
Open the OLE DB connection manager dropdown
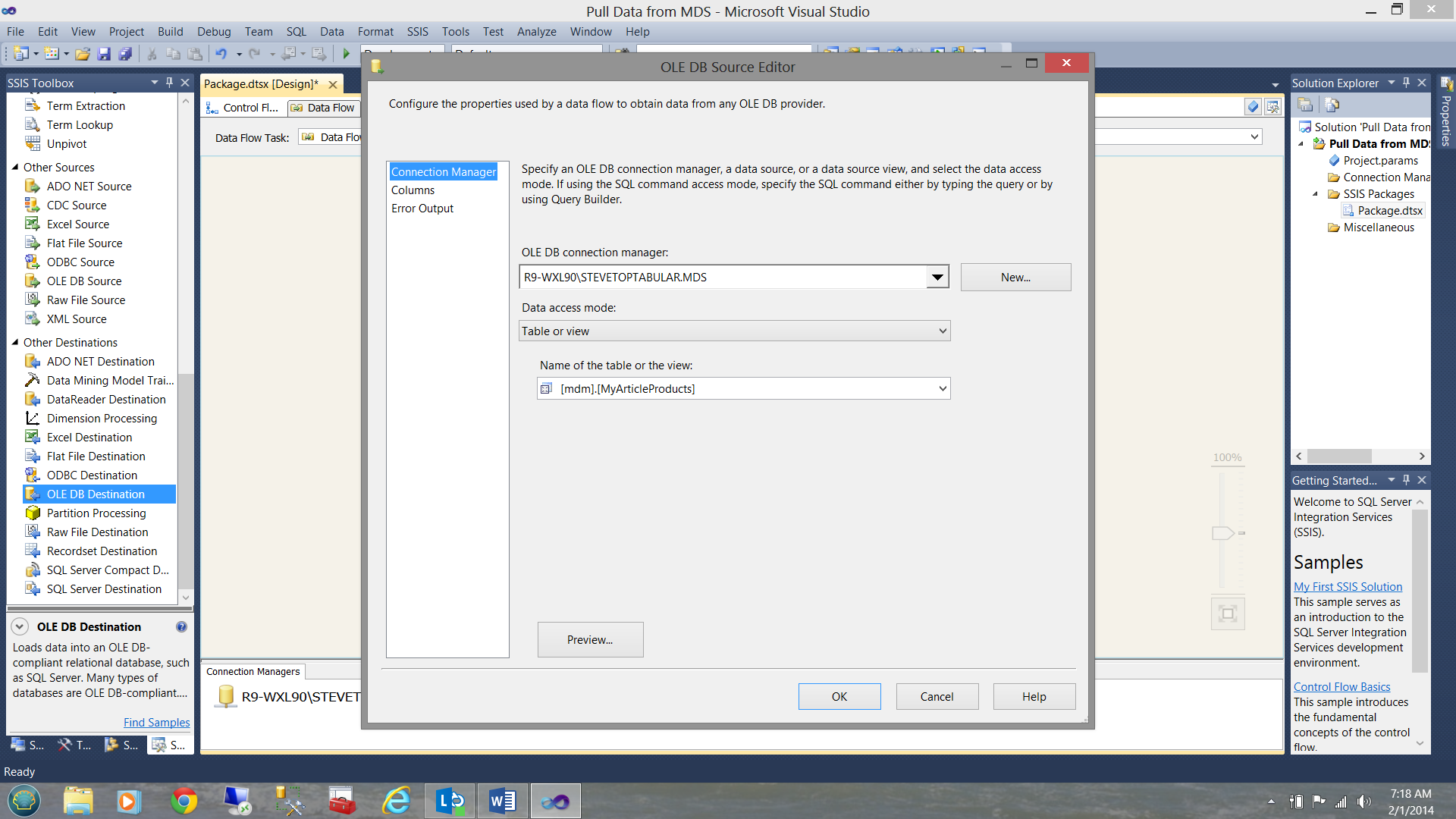pyautogui.click(x=937, y=278)
